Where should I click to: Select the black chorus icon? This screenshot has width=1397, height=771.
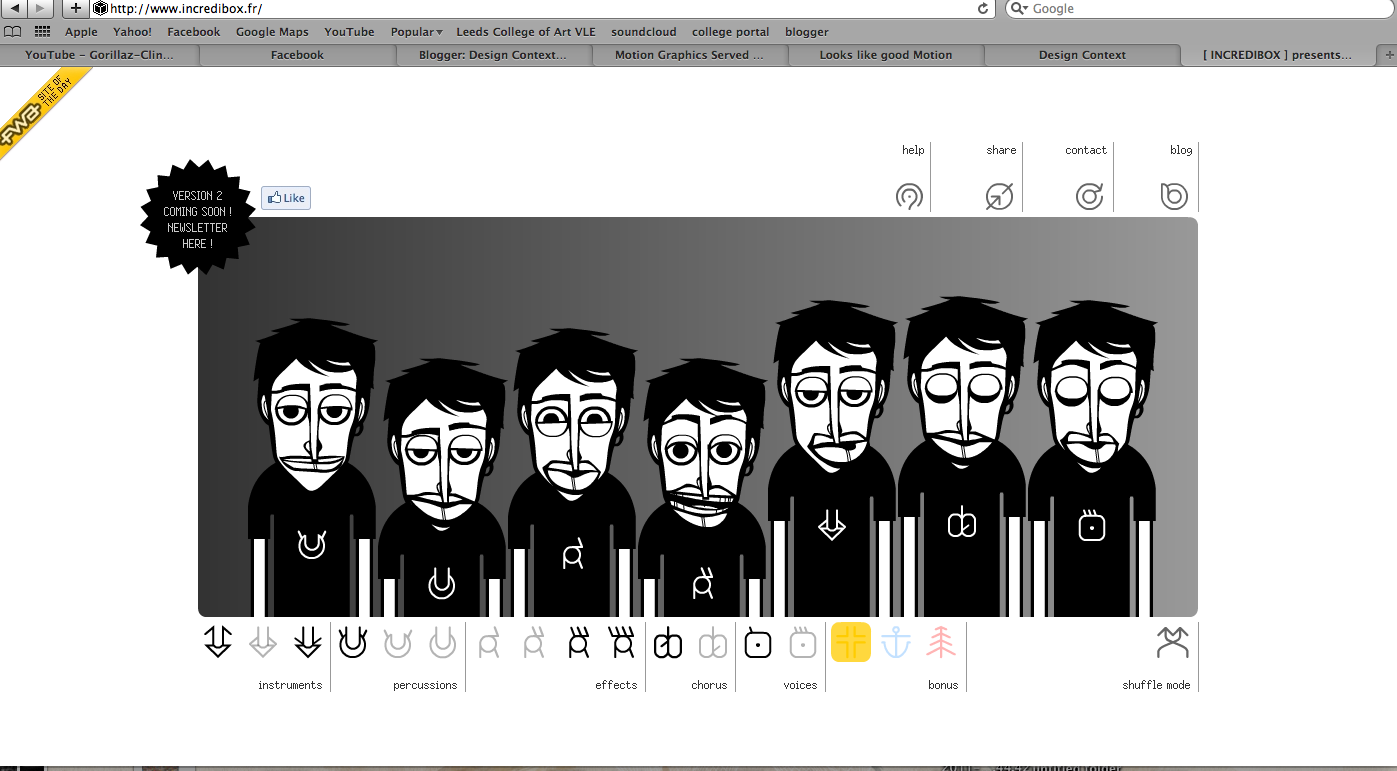pyautogui.click(x=668, y=645)
